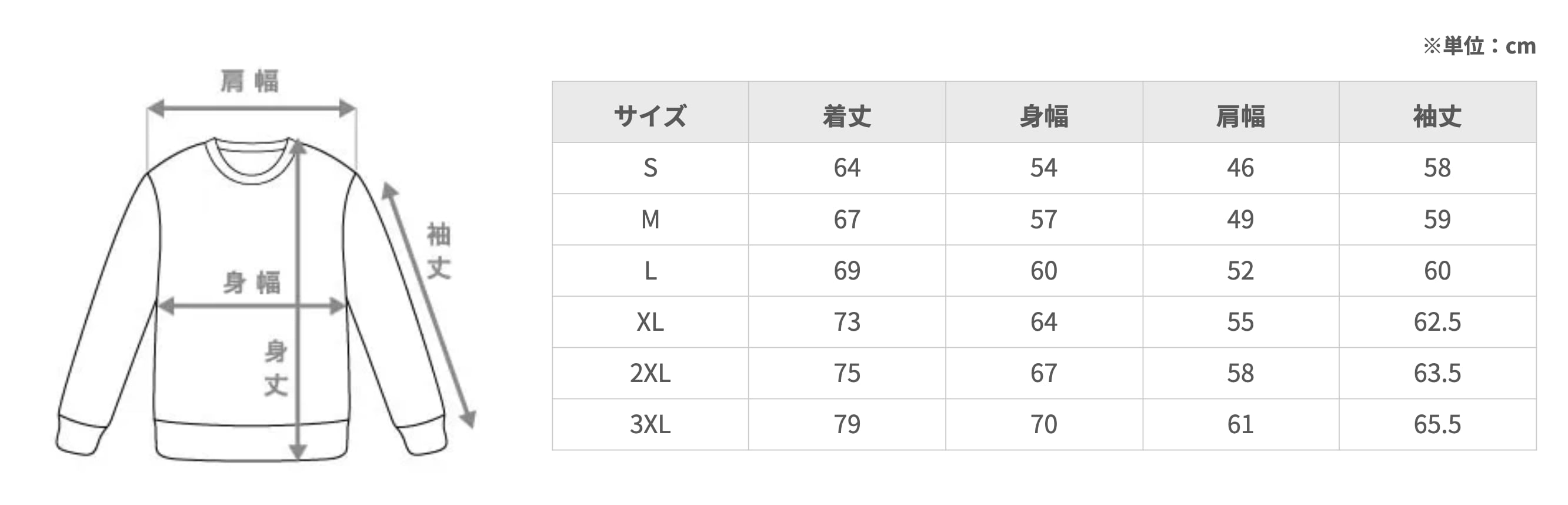1568x505 pixels.
Task: Click the サイズ column header
Action: tap(650, 116)
